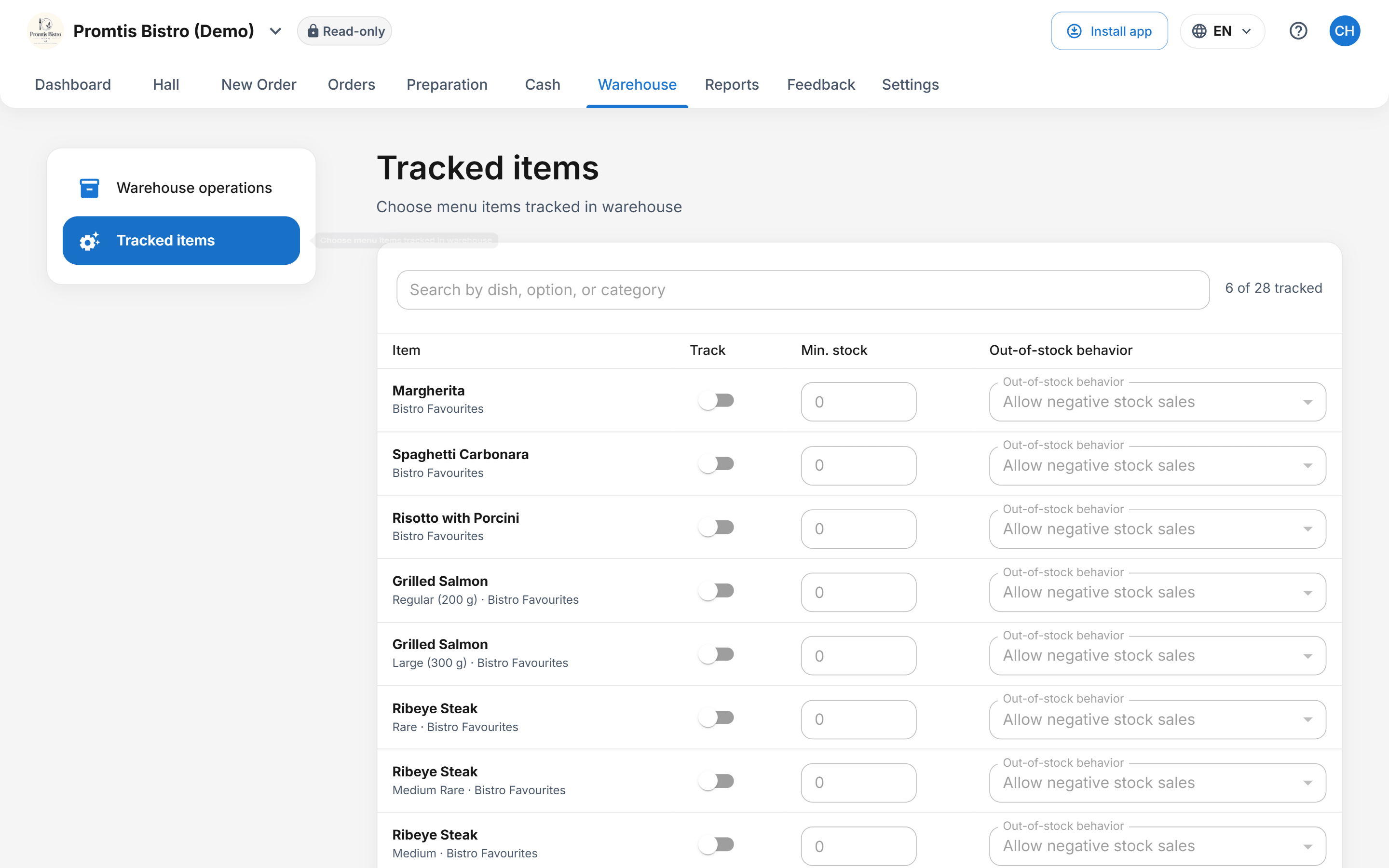Select the Warehouse tab
1389x868 pixels.
[637, 84]
